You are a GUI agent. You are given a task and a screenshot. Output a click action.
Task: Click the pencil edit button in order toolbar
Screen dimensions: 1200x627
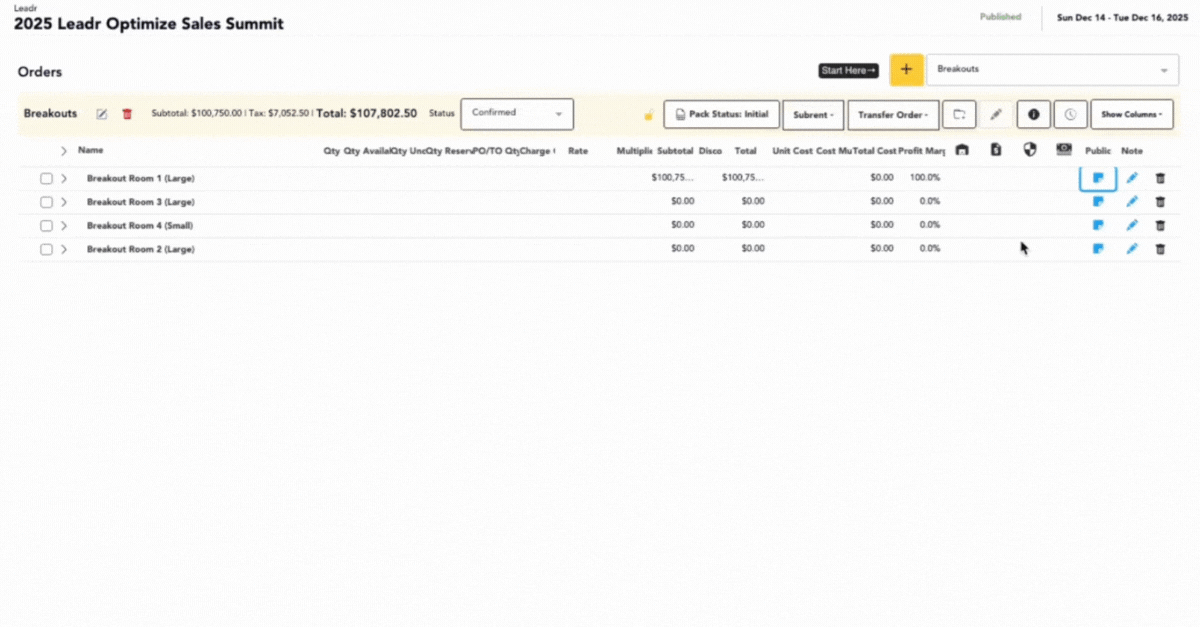(996, 115)
